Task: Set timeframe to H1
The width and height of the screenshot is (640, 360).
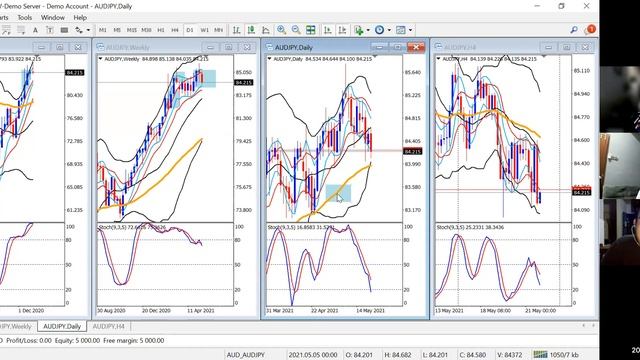Action: tap(161, 30)
